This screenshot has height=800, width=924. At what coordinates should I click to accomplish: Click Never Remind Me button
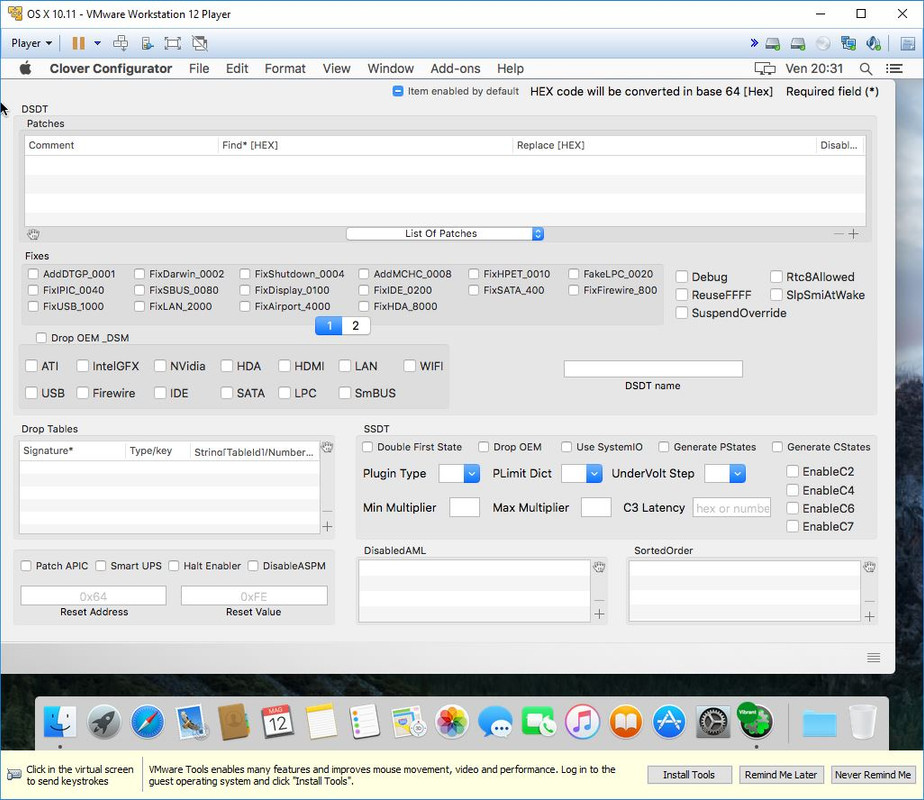(873, 775)
